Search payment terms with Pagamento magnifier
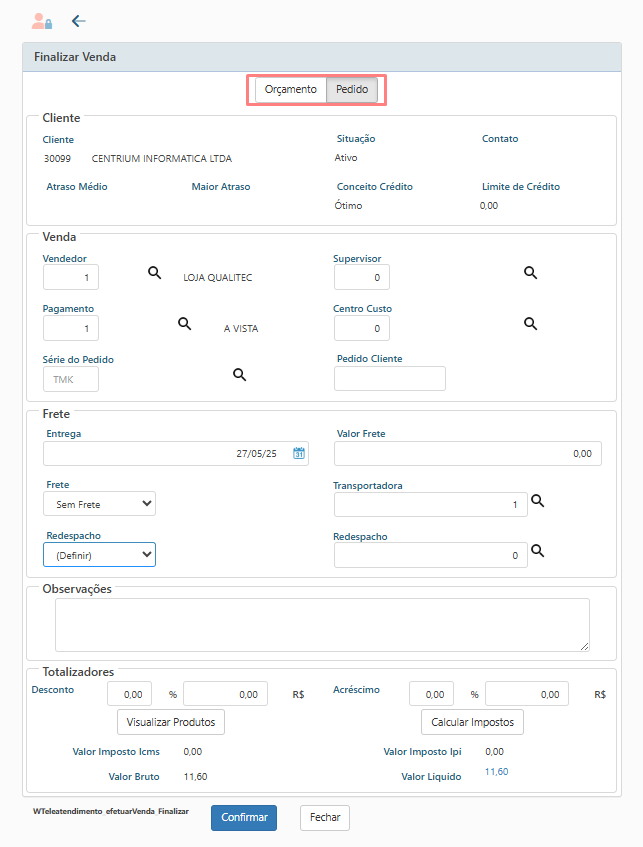 pyautogui.click(x=185, y=324)
